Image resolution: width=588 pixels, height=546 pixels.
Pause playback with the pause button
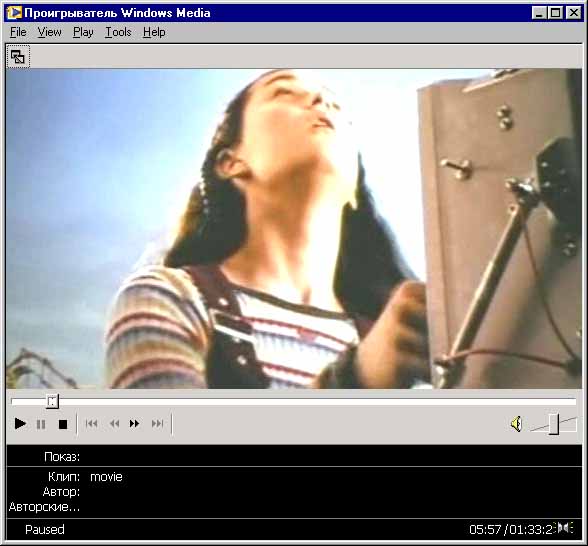[41, 424]
